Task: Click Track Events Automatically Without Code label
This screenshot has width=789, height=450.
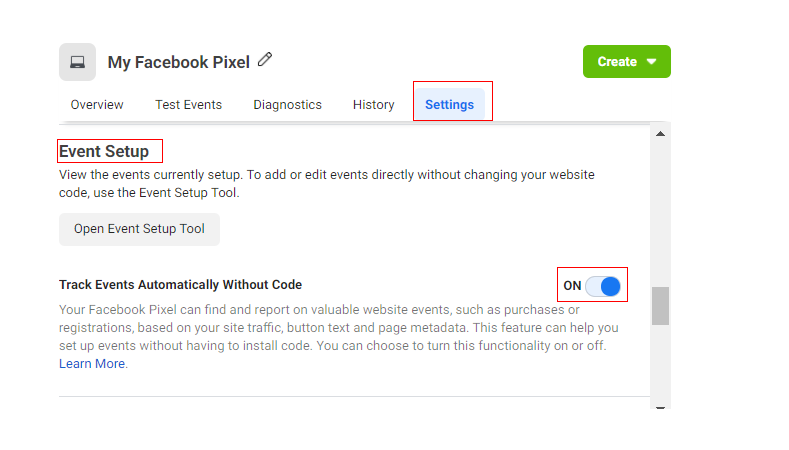Action: tap(180, 285)
